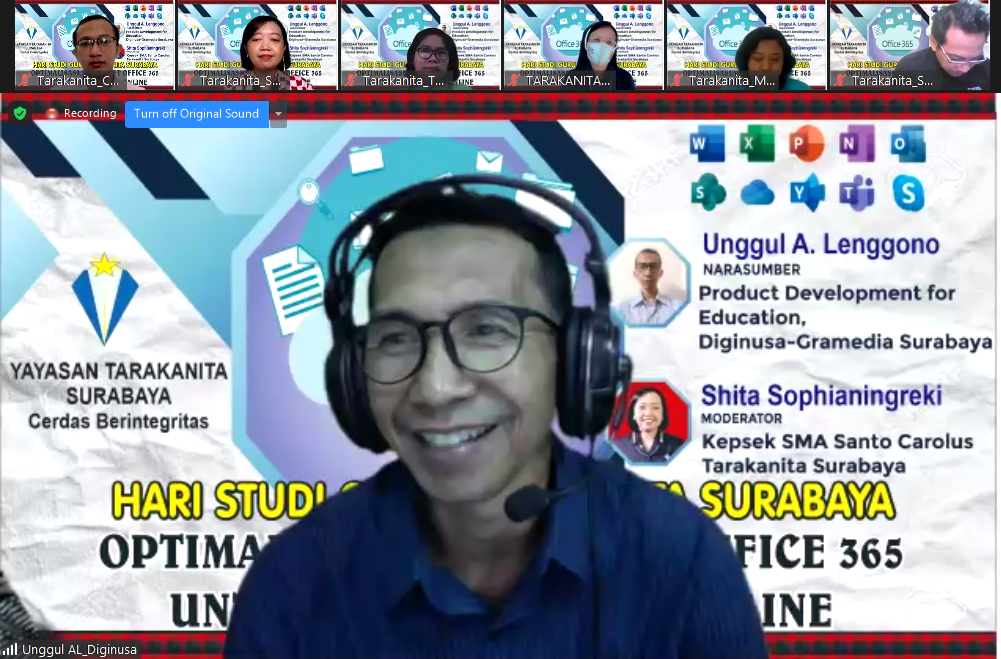Click the Outlook icon in the background
Image resolution: width=1001 pixels, height=659 pixels.
point(908,144)
